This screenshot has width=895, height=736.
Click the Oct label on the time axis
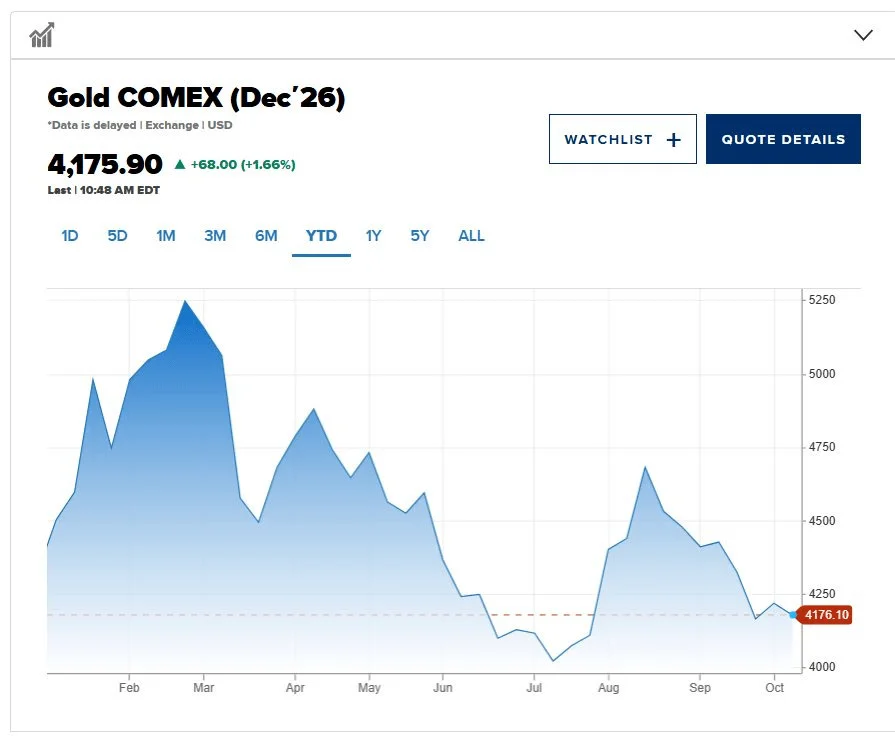775,687
